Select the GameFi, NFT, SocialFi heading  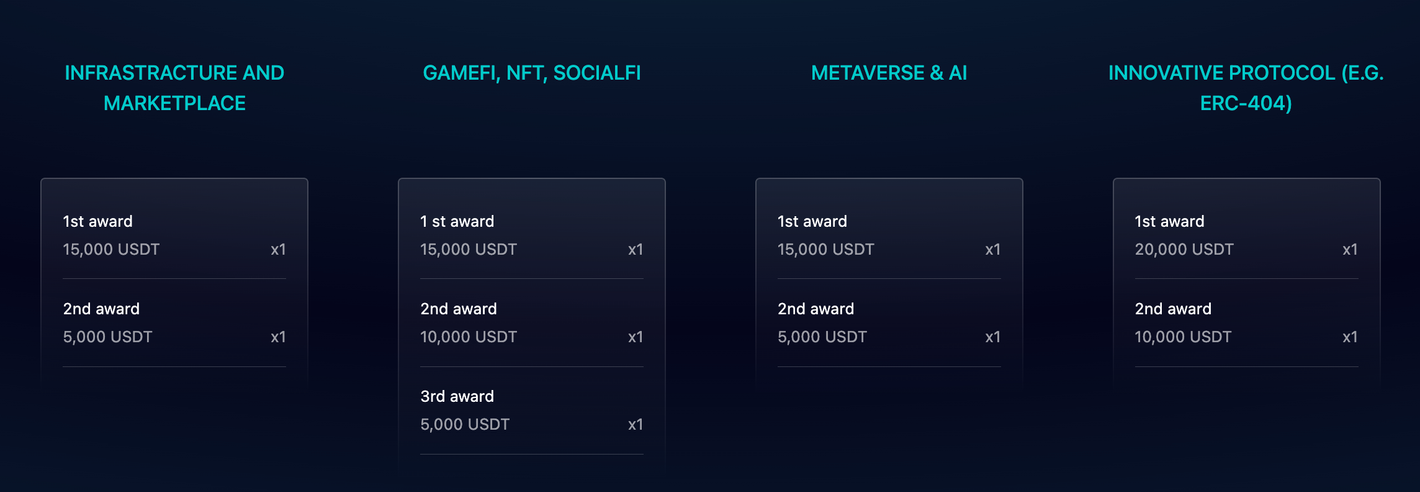[x=531, y=73]
